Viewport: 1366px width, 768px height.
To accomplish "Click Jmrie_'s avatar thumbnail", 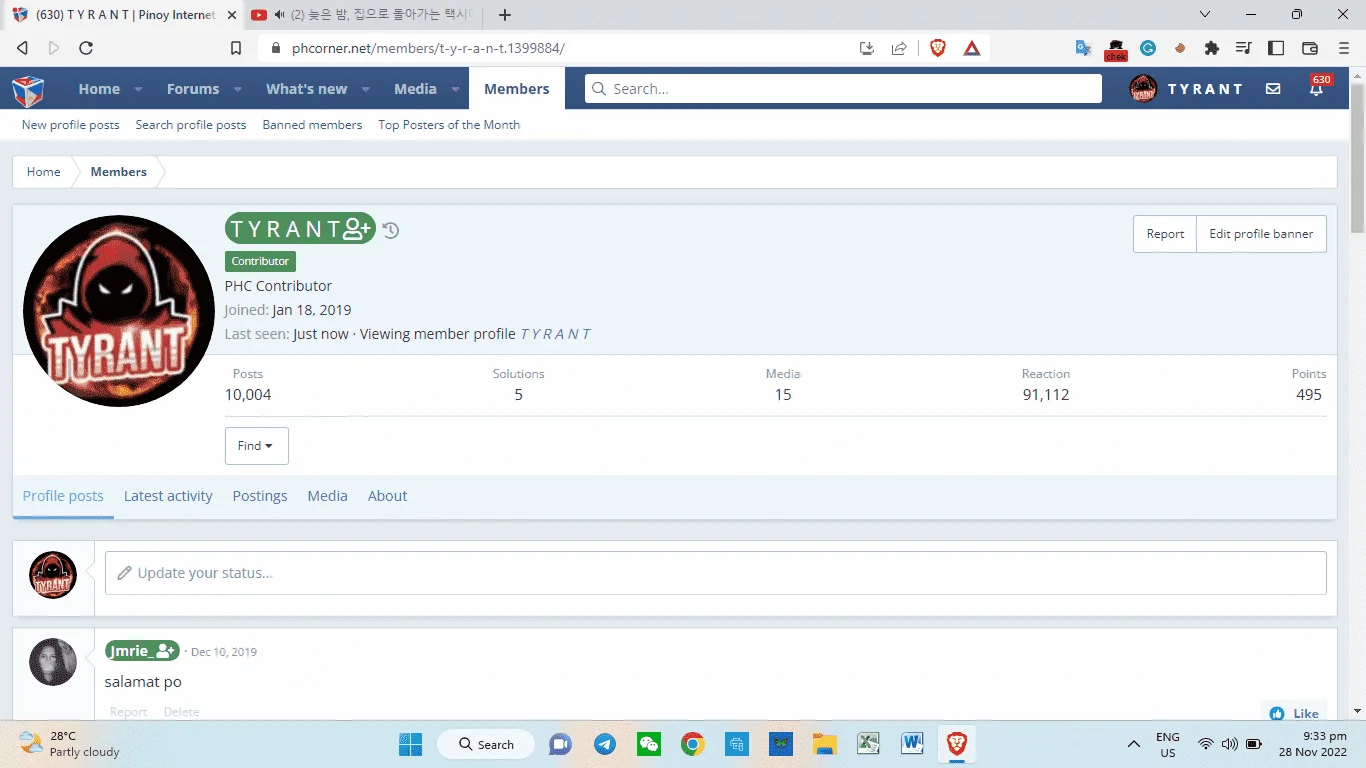I will click(53, 662).
